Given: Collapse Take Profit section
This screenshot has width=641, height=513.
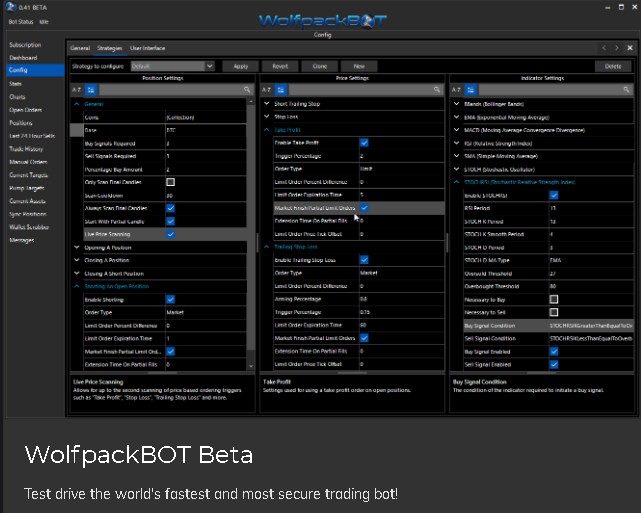Looking at the screenshot, I should click(x=267, y=130).
